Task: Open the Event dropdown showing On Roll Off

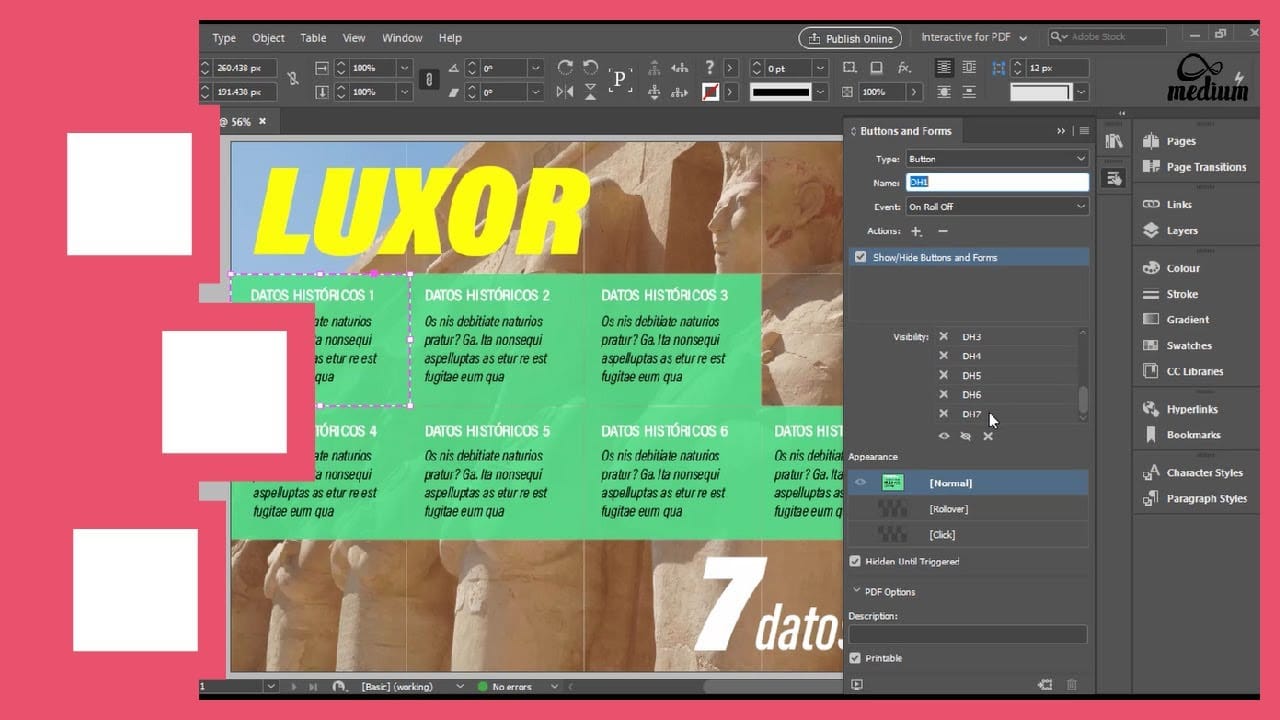Action: (997, 207)
